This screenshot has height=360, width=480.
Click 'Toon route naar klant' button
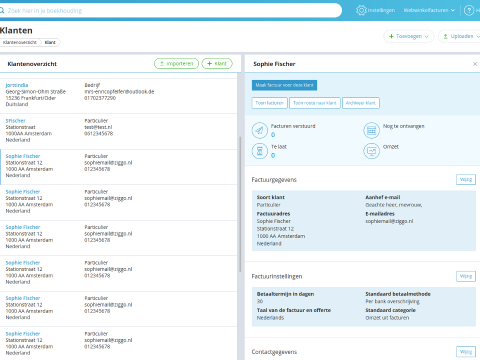click(x=315, y=103)
